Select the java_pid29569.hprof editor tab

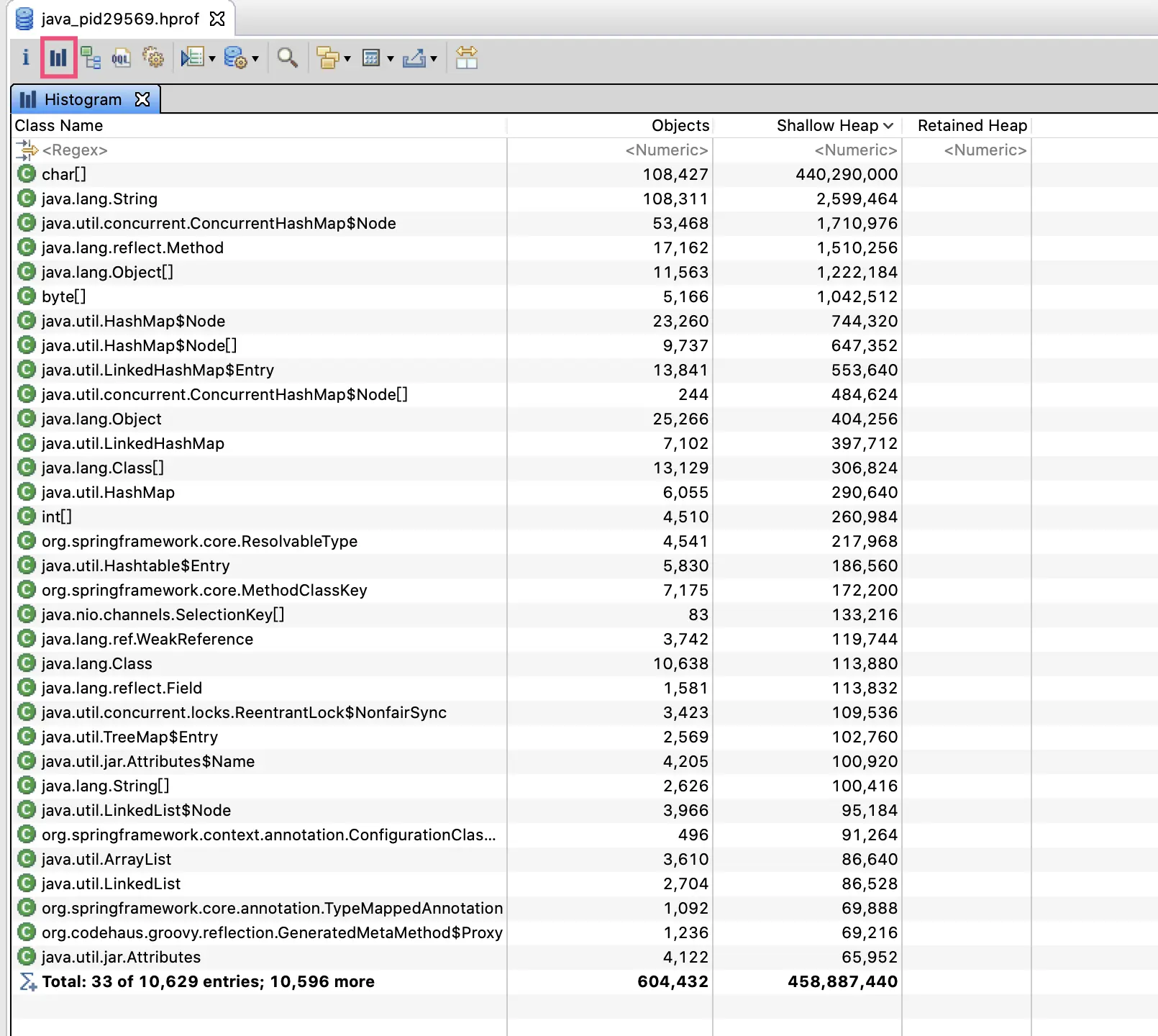click(x=120, y=19)
